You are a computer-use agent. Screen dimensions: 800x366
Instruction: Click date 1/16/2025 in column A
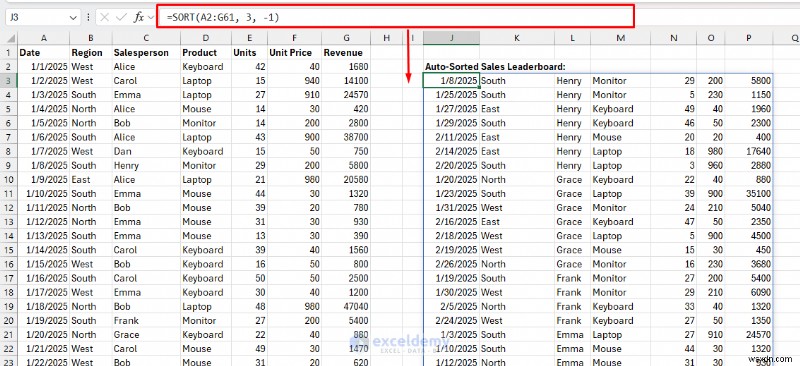[43, 278]
